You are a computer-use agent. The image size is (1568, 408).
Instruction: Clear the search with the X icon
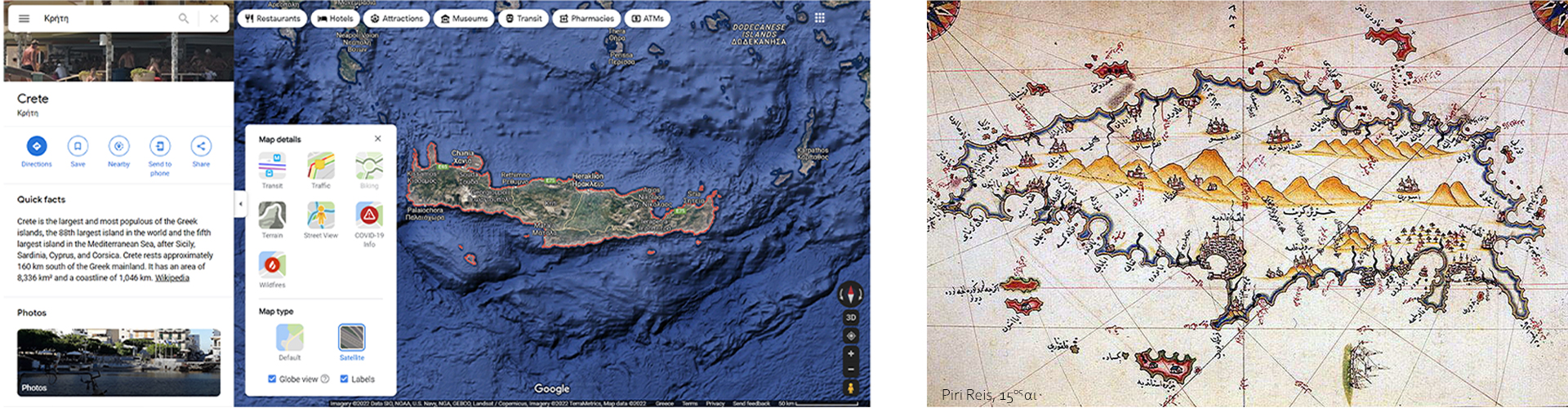(x=214, y=18)
